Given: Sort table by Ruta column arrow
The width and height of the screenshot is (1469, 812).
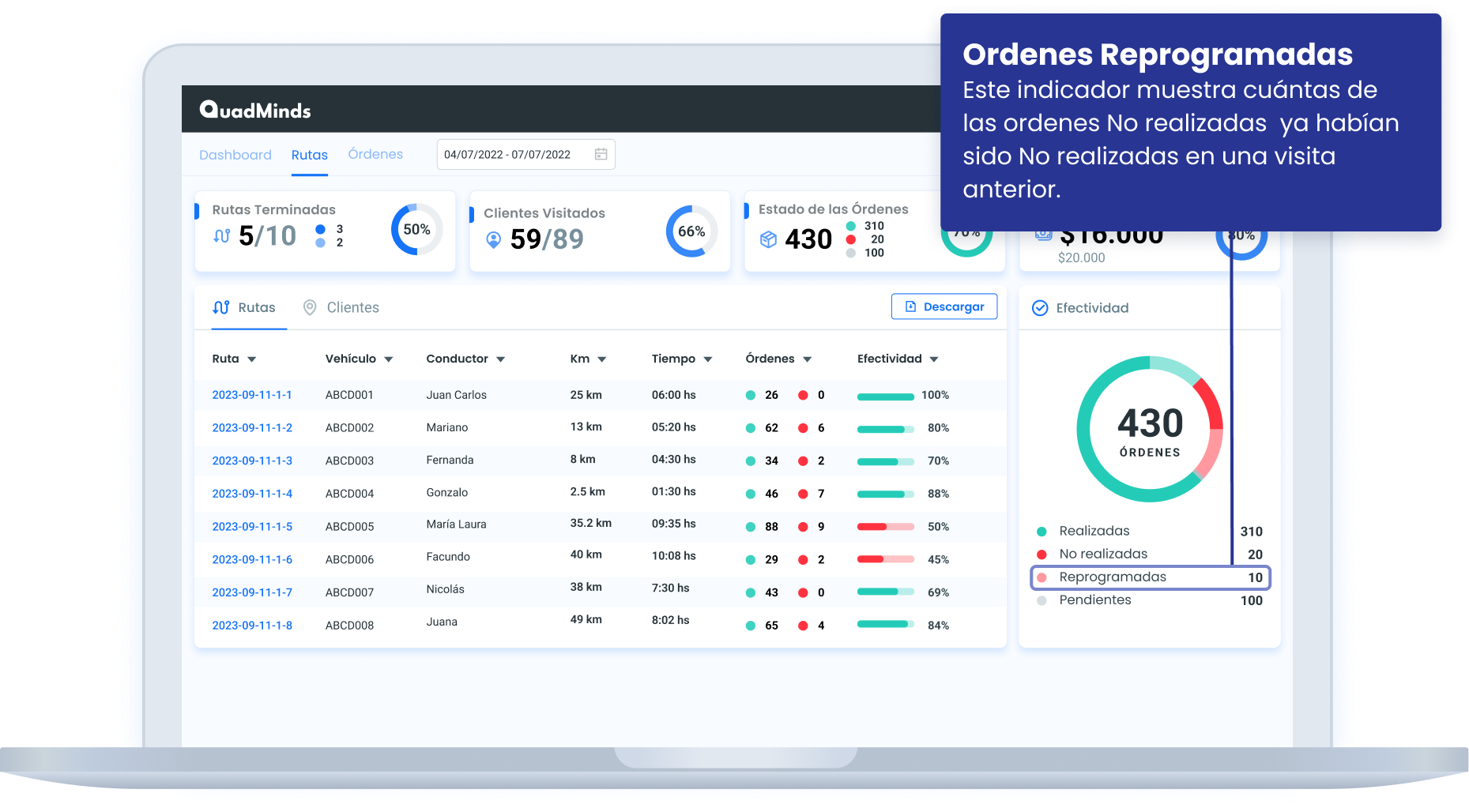Looking at the screenshot, I should pyautogui.click(x=252, y=359).
